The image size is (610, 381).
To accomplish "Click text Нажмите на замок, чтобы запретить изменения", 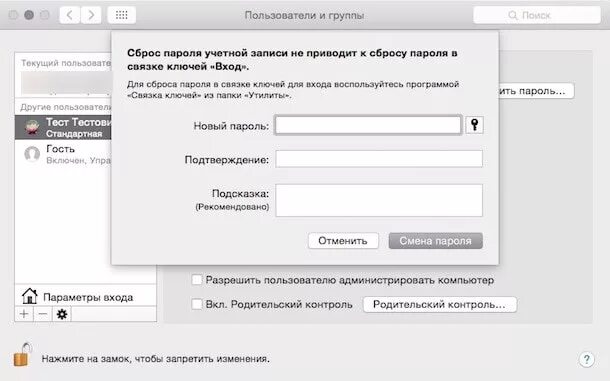I will click(x=156, y=358).
